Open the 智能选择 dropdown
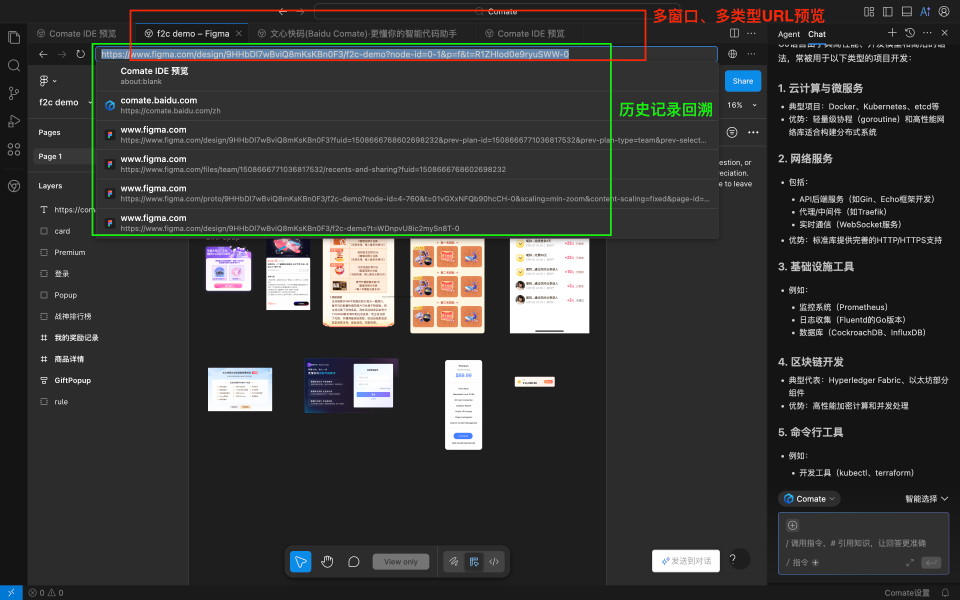 coord(926,499)
